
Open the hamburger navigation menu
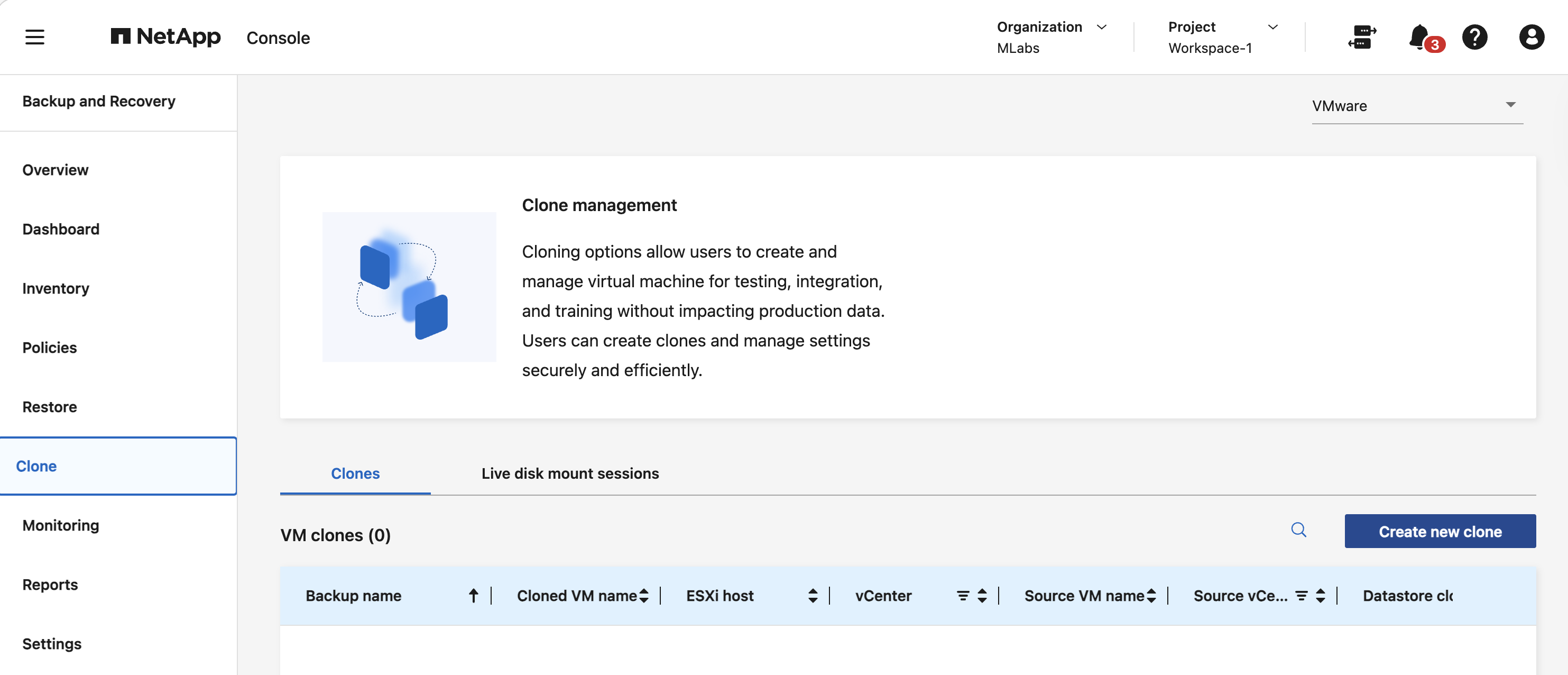[x=35, y=37]
